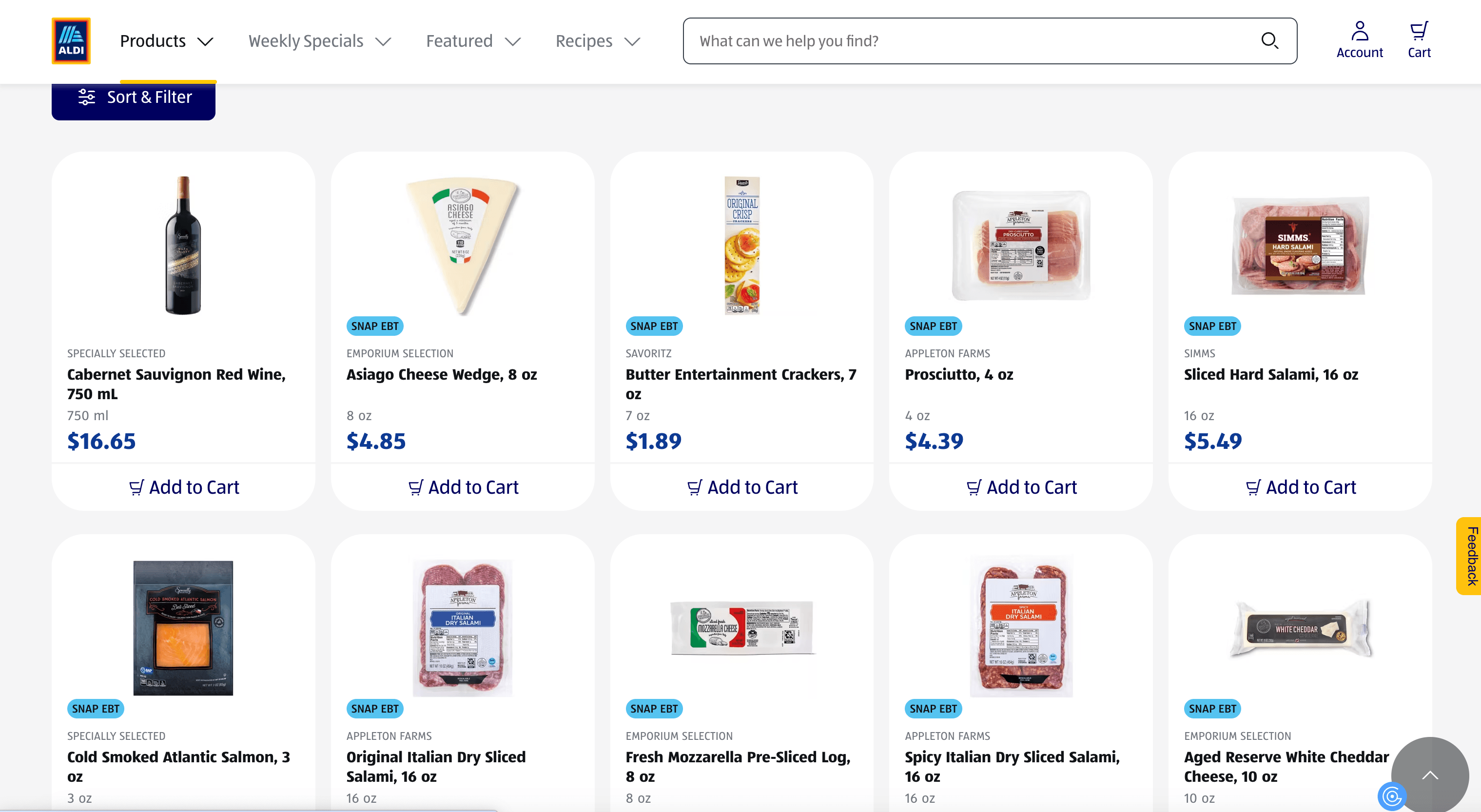Expand the Products dropdown menu
The image size is (1481, 812).
[x=166, y=41]
